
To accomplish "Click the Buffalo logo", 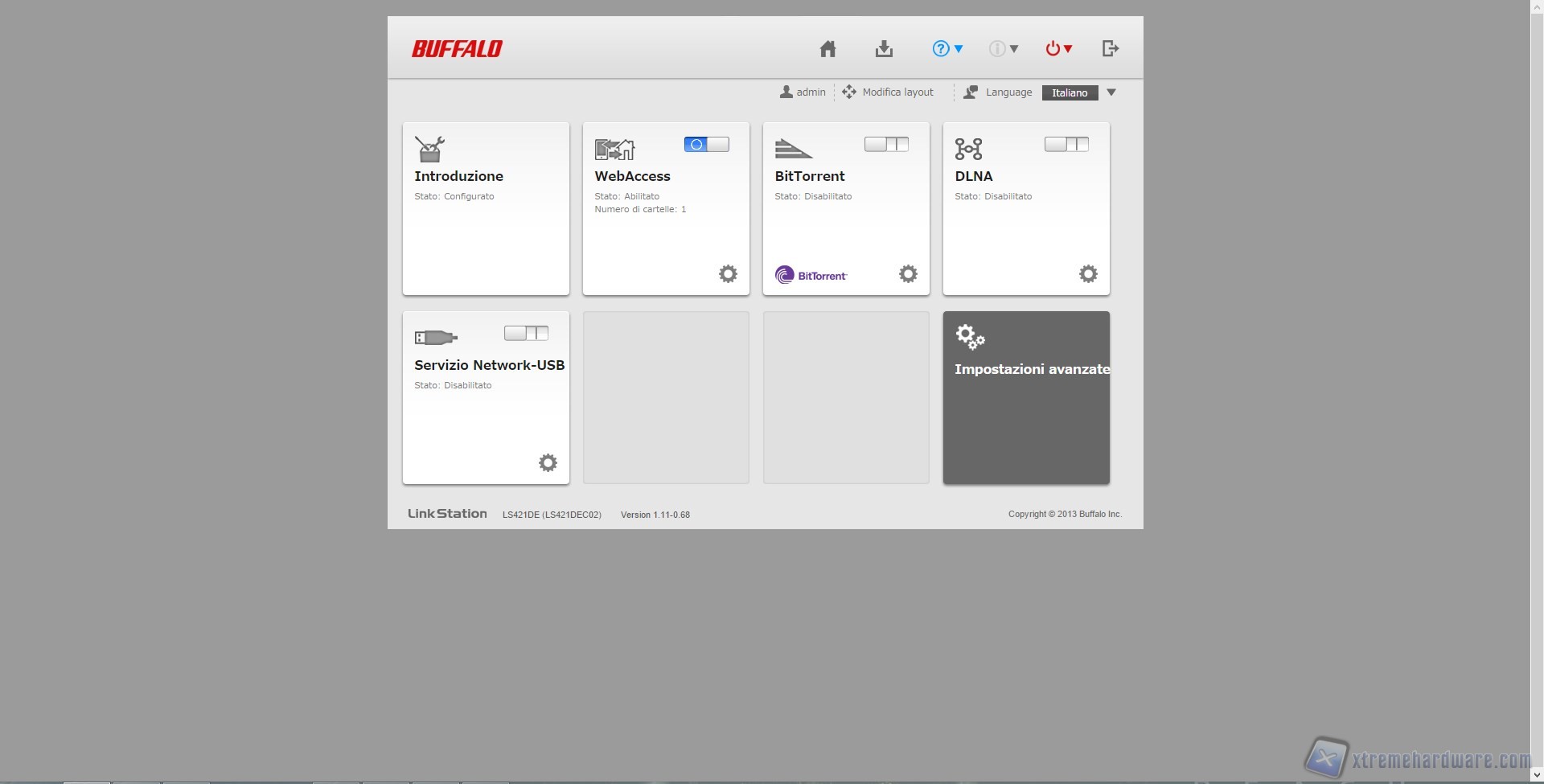I will coord(457,49).
